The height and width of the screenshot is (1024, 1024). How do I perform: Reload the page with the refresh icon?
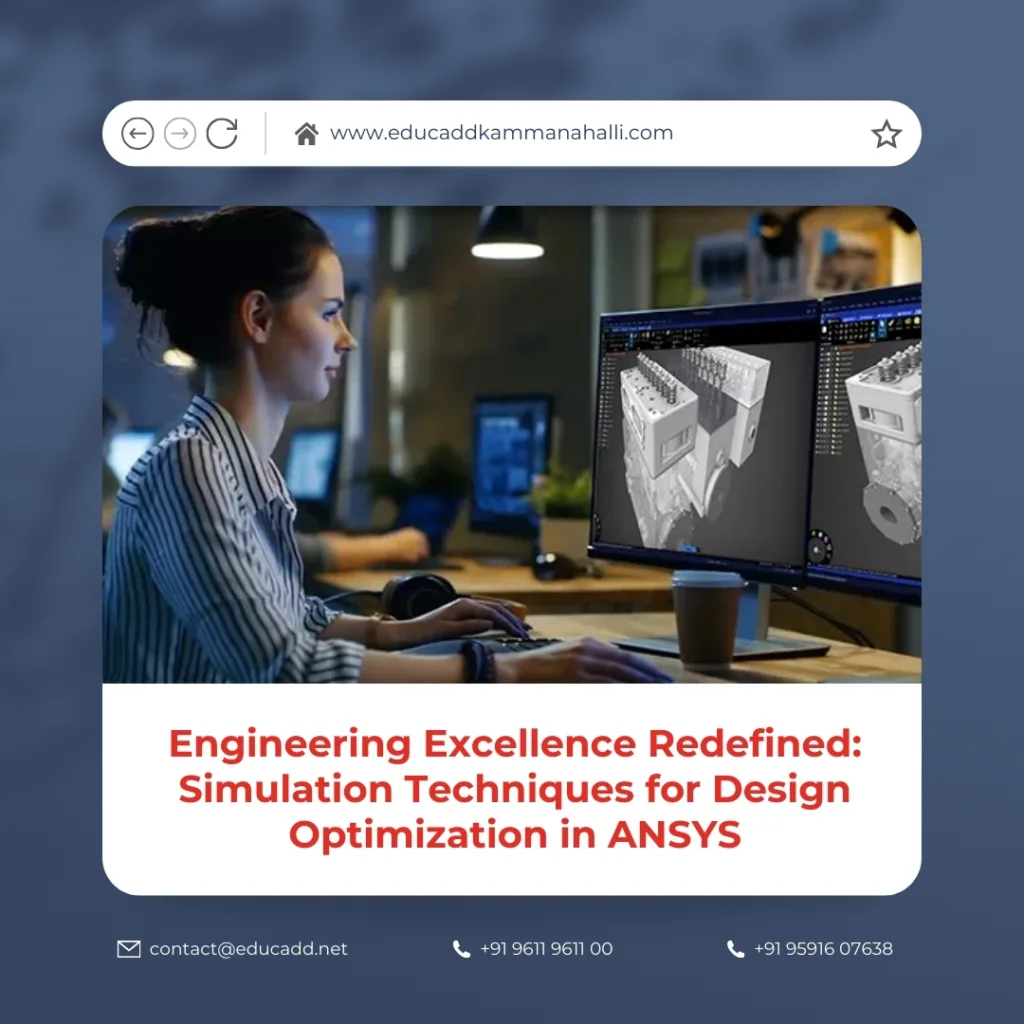222,133
